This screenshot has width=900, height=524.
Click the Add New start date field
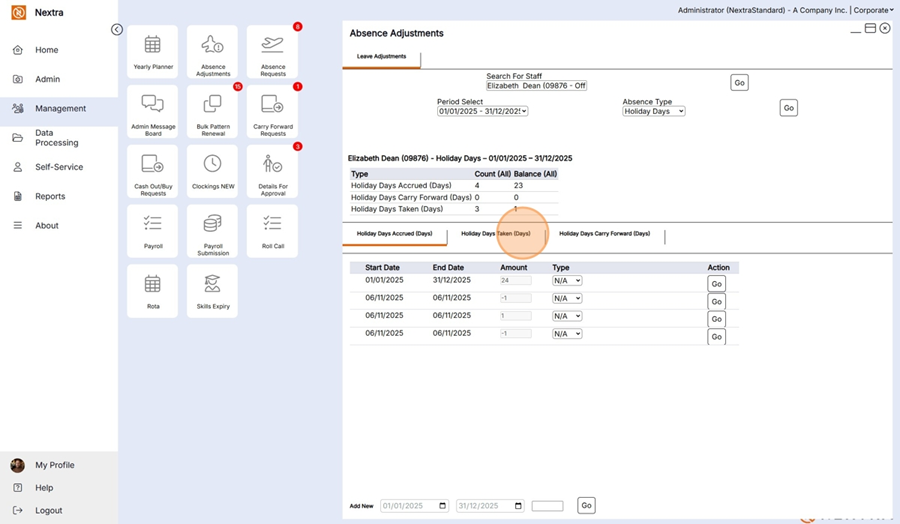pos(414,506)
